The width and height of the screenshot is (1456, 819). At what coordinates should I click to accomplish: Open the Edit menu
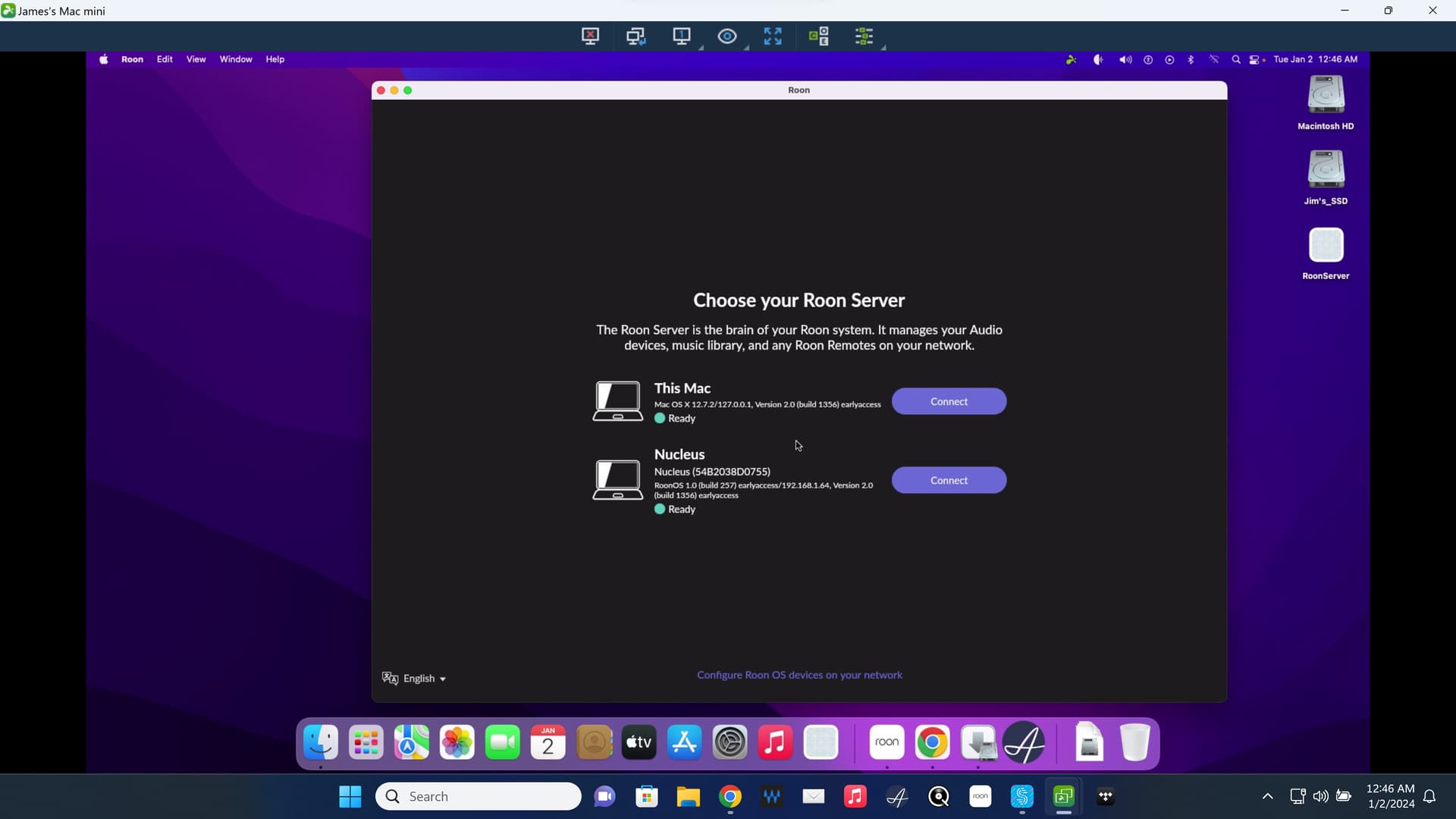coord(165,59)
